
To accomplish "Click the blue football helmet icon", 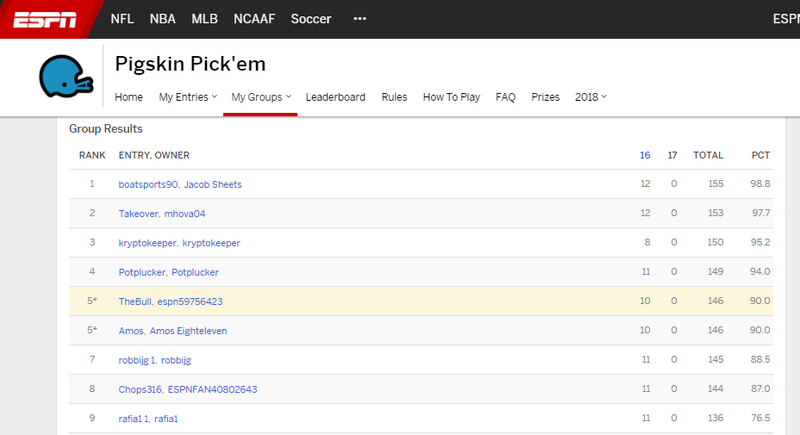I will click(66, 76).
